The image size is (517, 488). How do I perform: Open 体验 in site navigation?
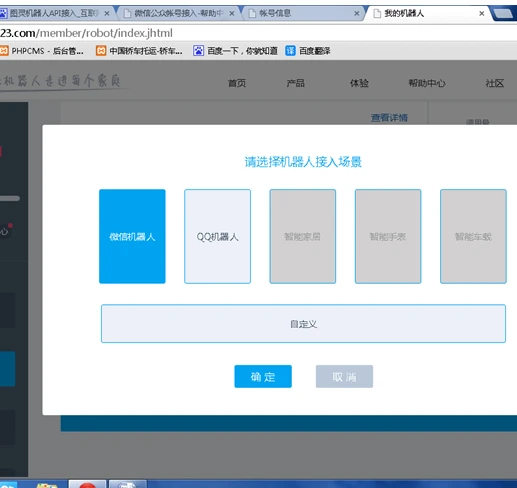click(x=359, y=83)
